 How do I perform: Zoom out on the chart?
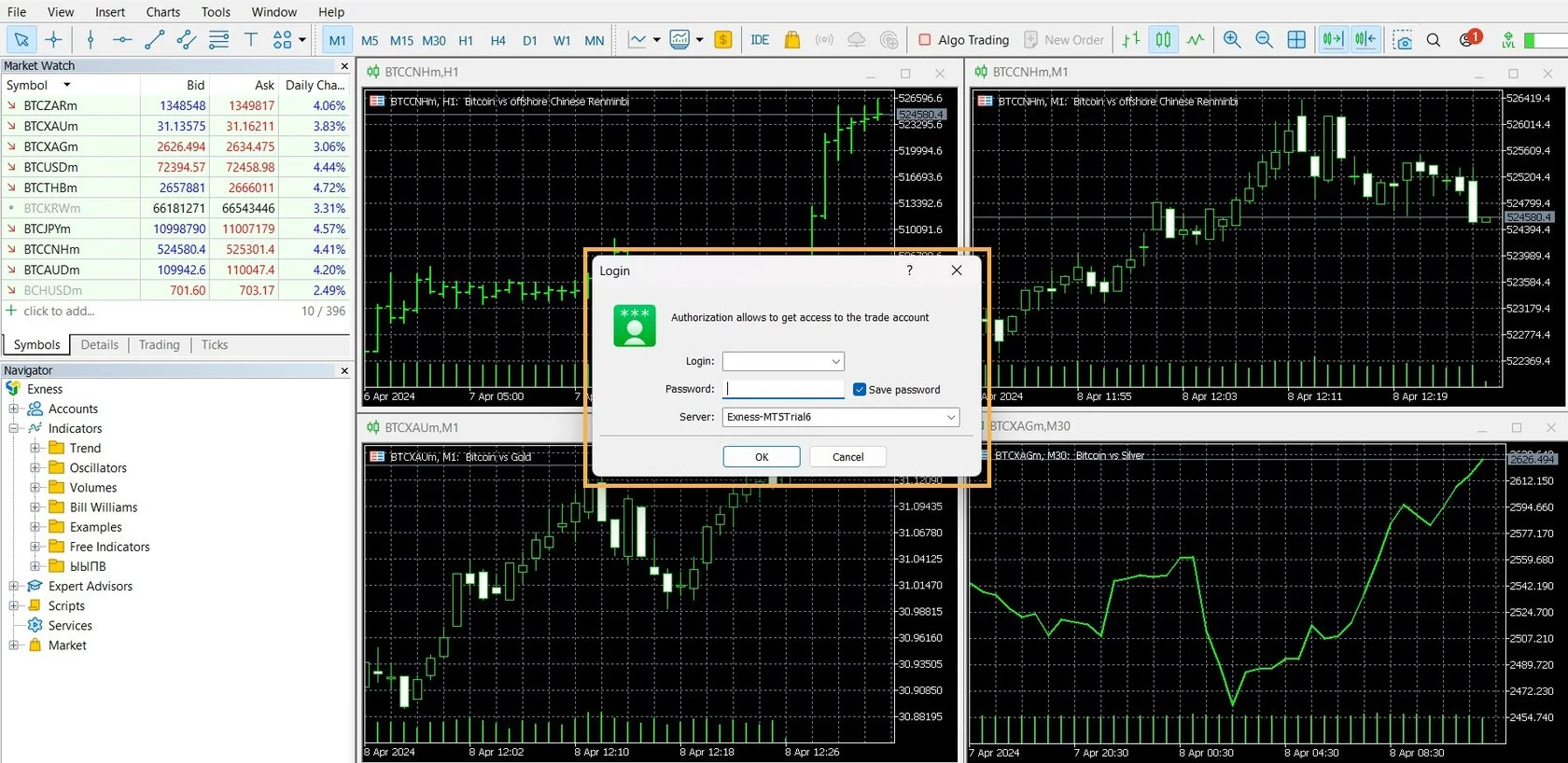coord(1264,39)
